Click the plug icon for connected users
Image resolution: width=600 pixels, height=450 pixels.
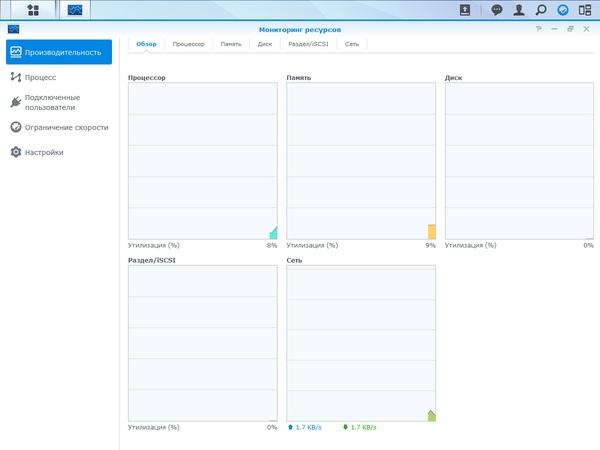(x=16, y=102)
